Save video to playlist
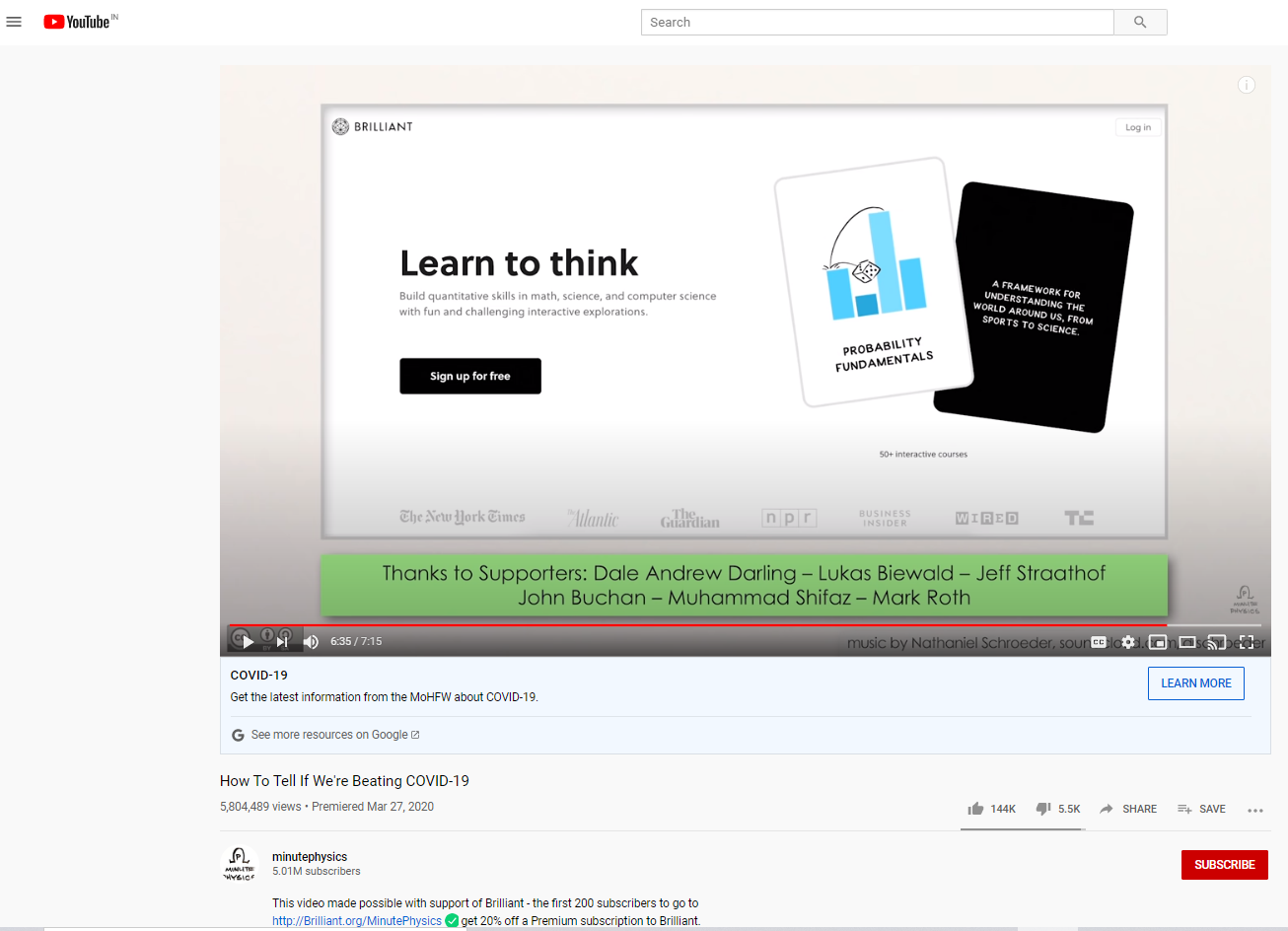Screen dimensions: 1288x931 tap(1201, 809)
